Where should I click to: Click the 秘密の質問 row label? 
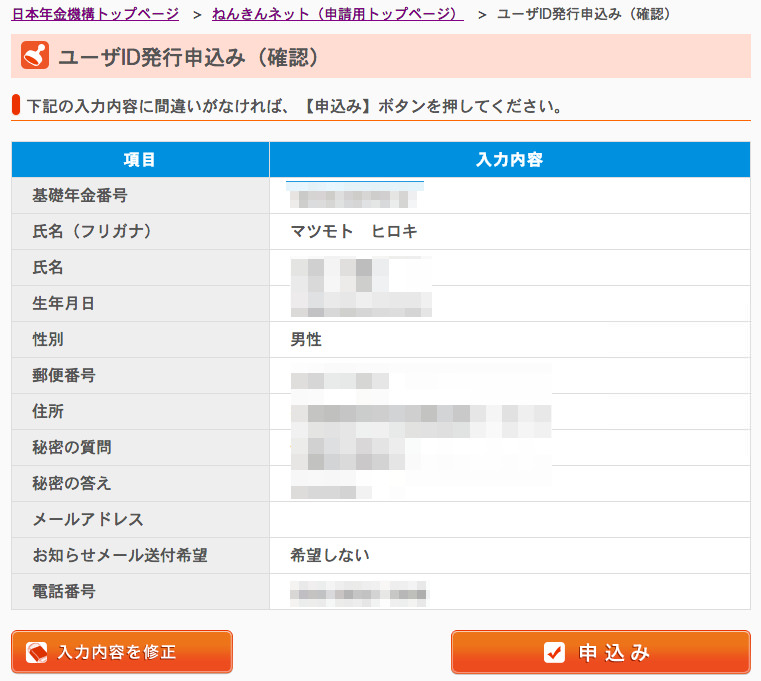(72, 448)
